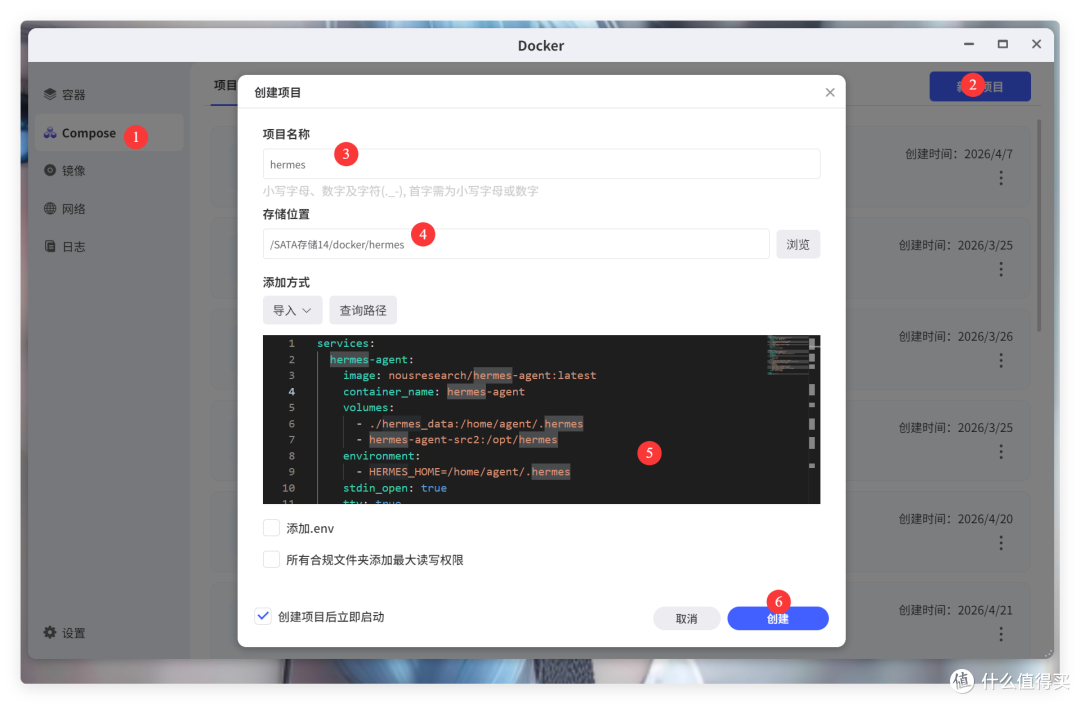Open 设置 settings gear icon
Viewport: 1080px width, 704px height.
(50, 632)
